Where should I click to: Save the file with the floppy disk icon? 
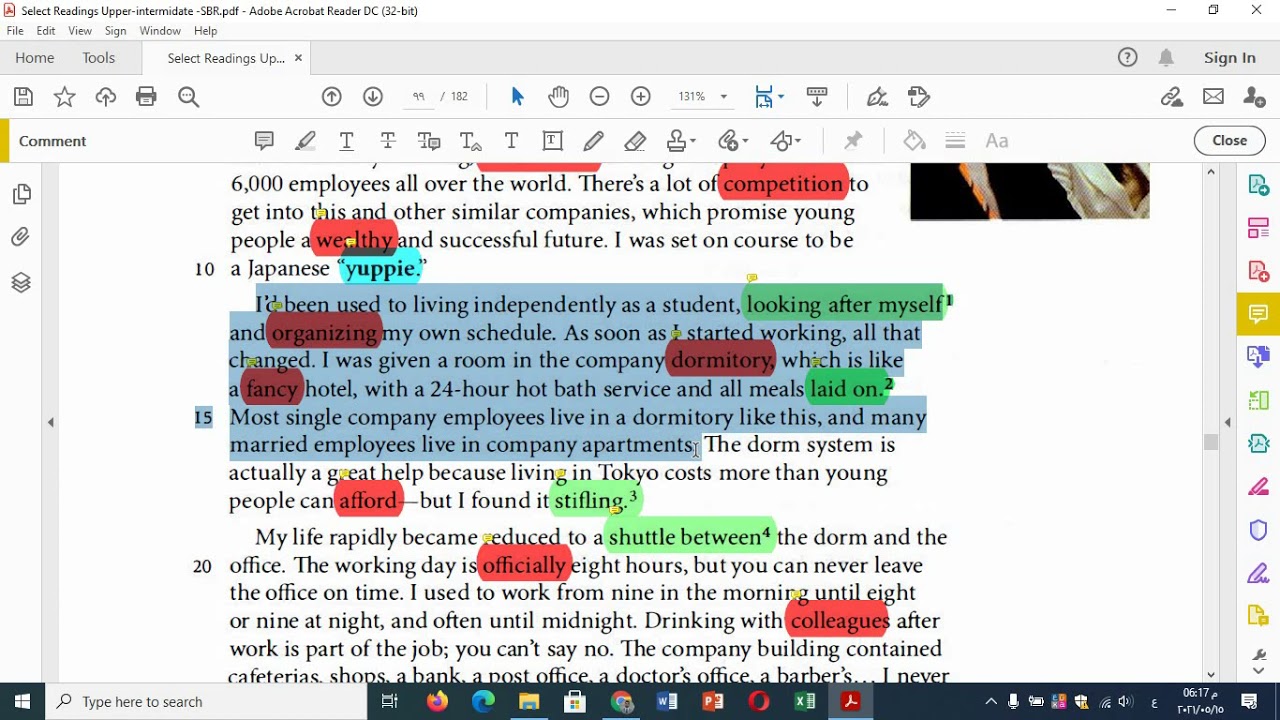(x=23, y=96)
